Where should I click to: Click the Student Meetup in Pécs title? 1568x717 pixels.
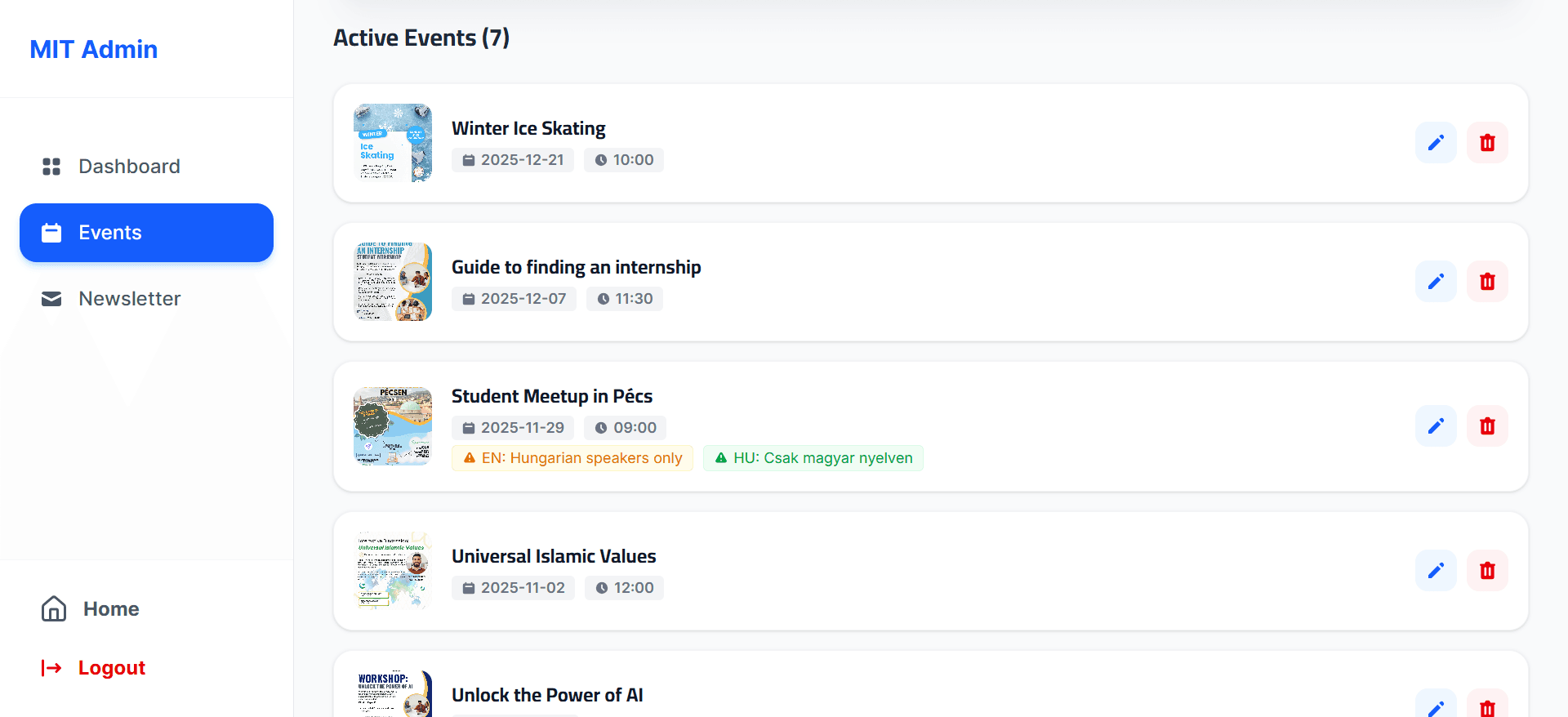[552, 396]
